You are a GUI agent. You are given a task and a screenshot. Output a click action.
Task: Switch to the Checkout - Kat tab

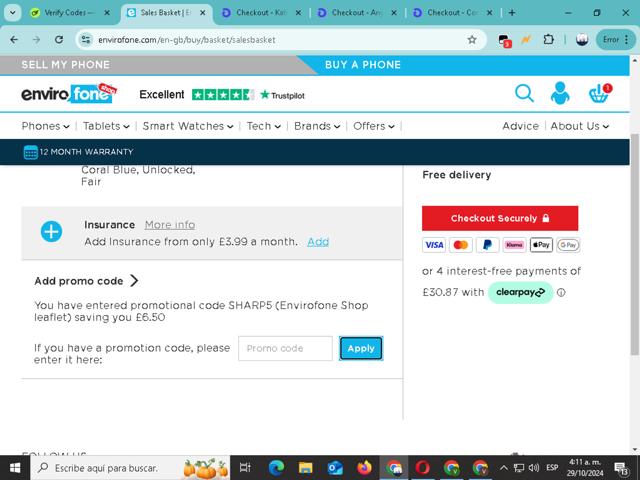[x=262, y=13]
